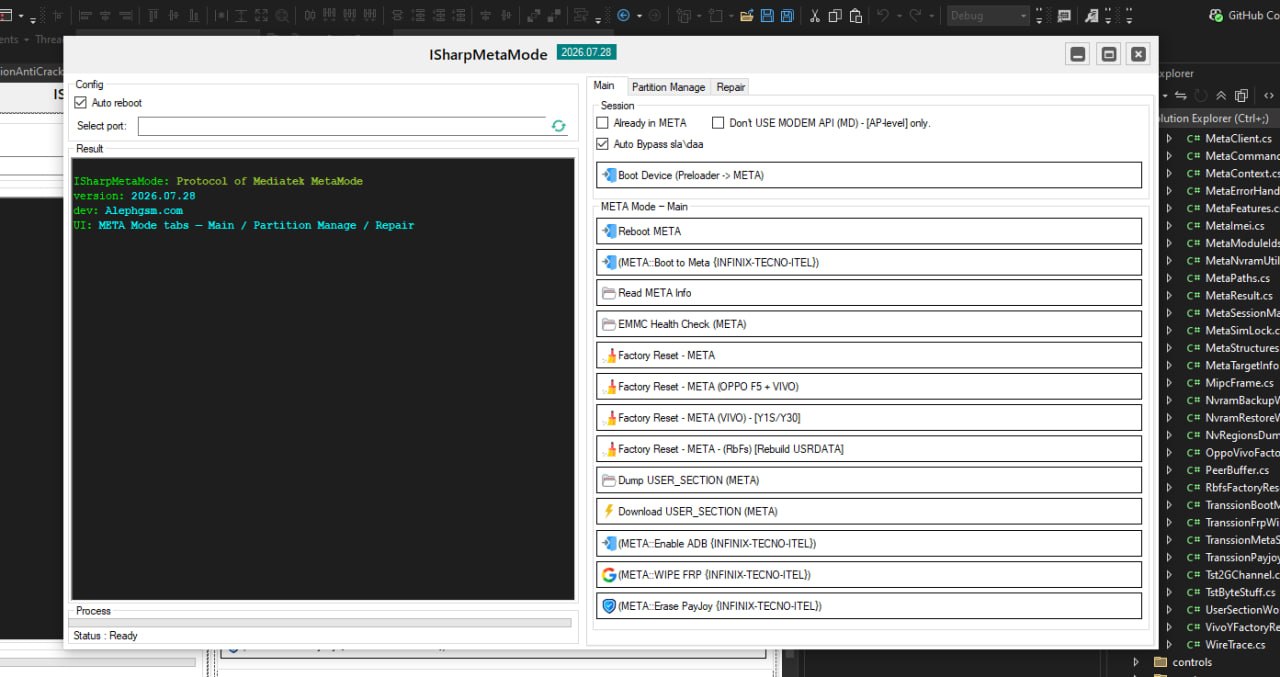Expand MetaImei.cs tree node
Image resolution: width=1280 pixels, height=677 pixels.
[x=1171, y=226]
